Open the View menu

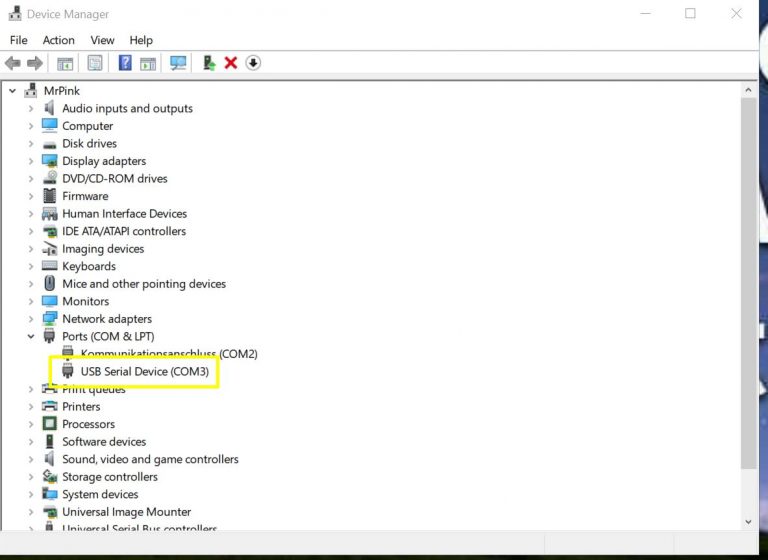pos(102,40)
